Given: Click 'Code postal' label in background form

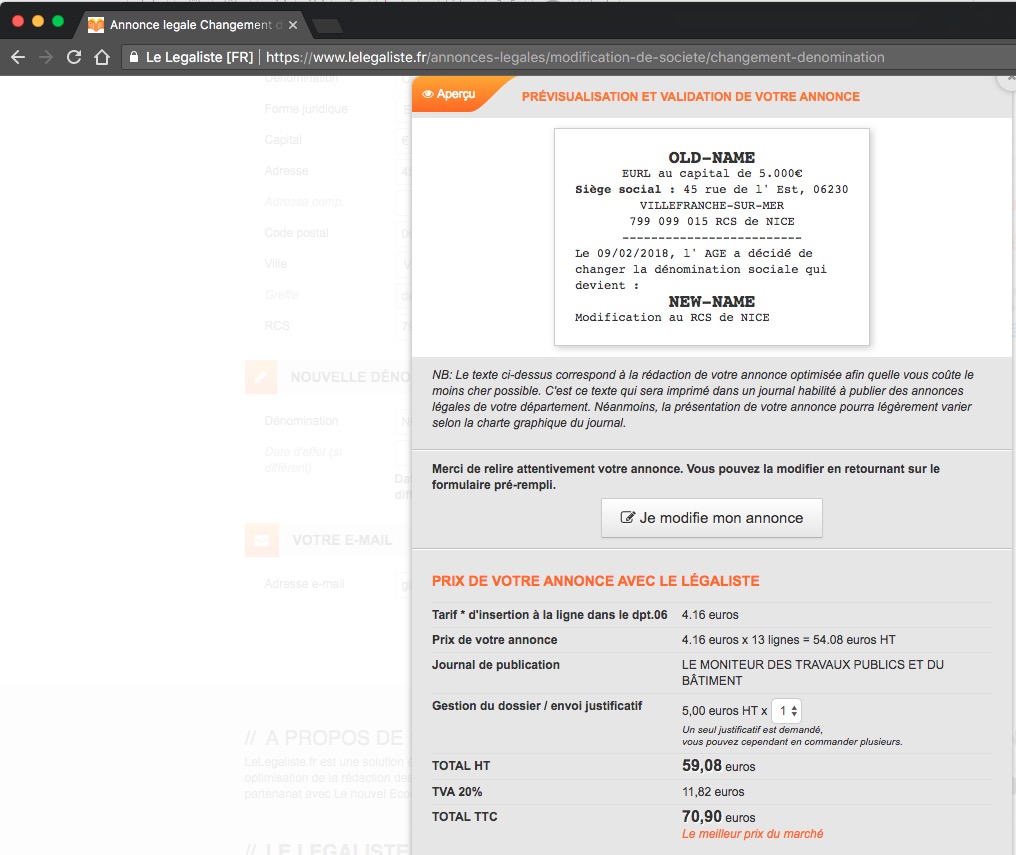Looking at the screenshot, I should (296, 233).
